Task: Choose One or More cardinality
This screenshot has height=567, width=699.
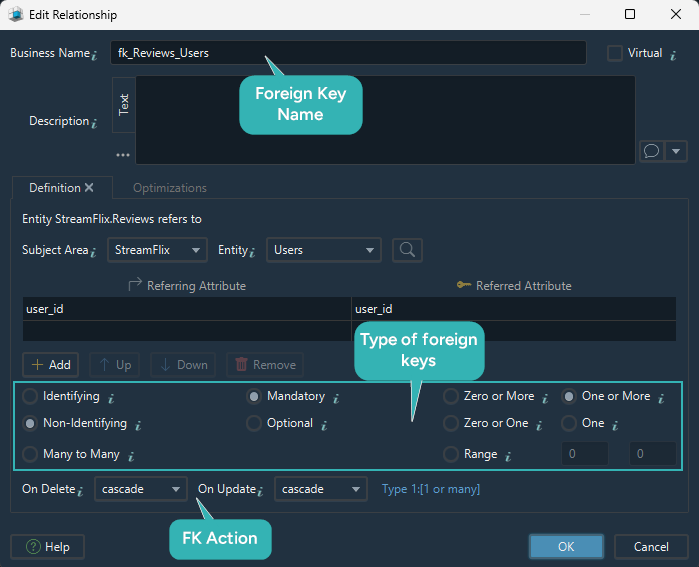Action: (x=569, y=396)
